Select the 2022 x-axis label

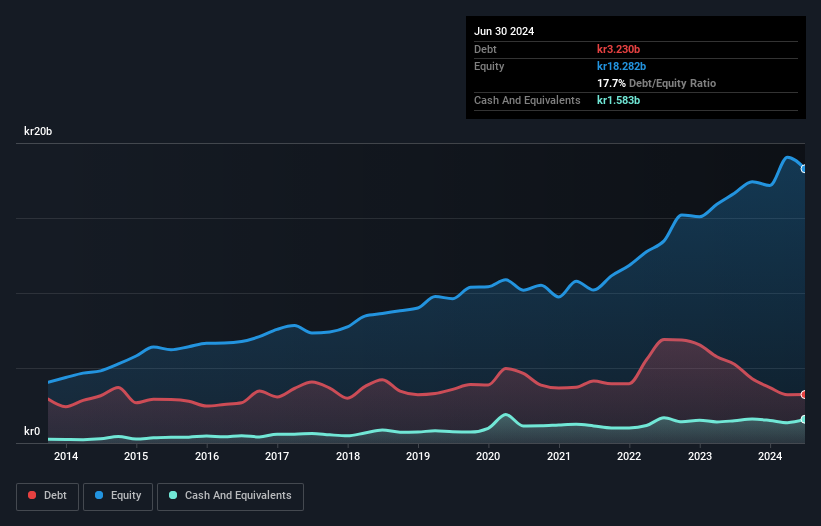tap(629, 456)
